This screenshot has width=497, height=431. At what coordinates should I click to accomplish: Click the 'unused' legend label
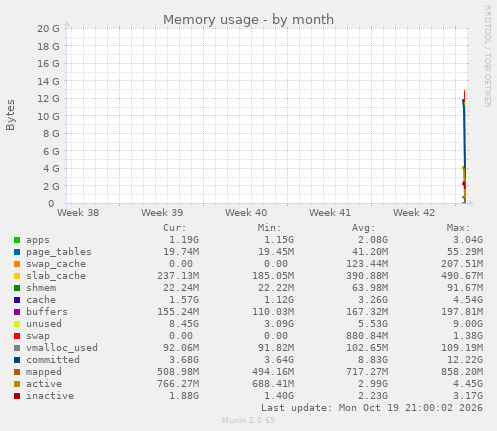pos(44,324)
